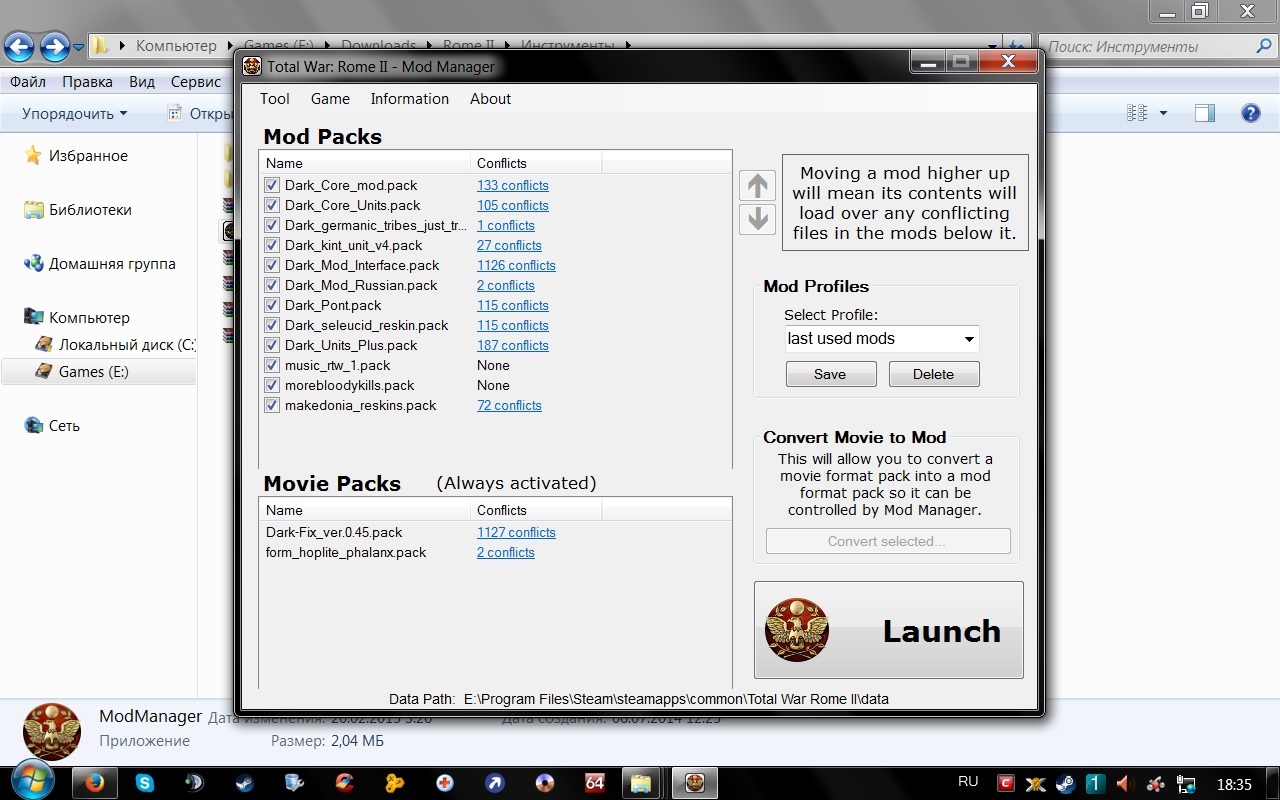Screen dimensions: 1280x800
Task: Move selected mod up with arrow button
Action: pyautogui.click(x=757, y=185)
